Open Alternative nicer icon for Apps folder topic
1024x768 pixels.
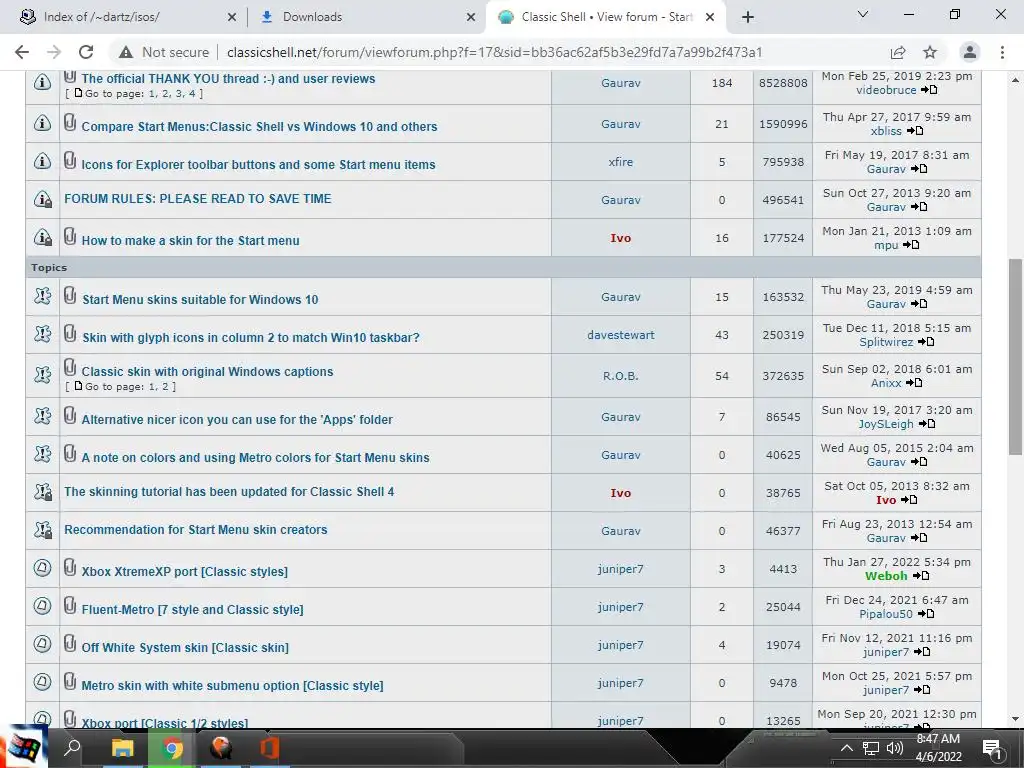click(237, 420)
